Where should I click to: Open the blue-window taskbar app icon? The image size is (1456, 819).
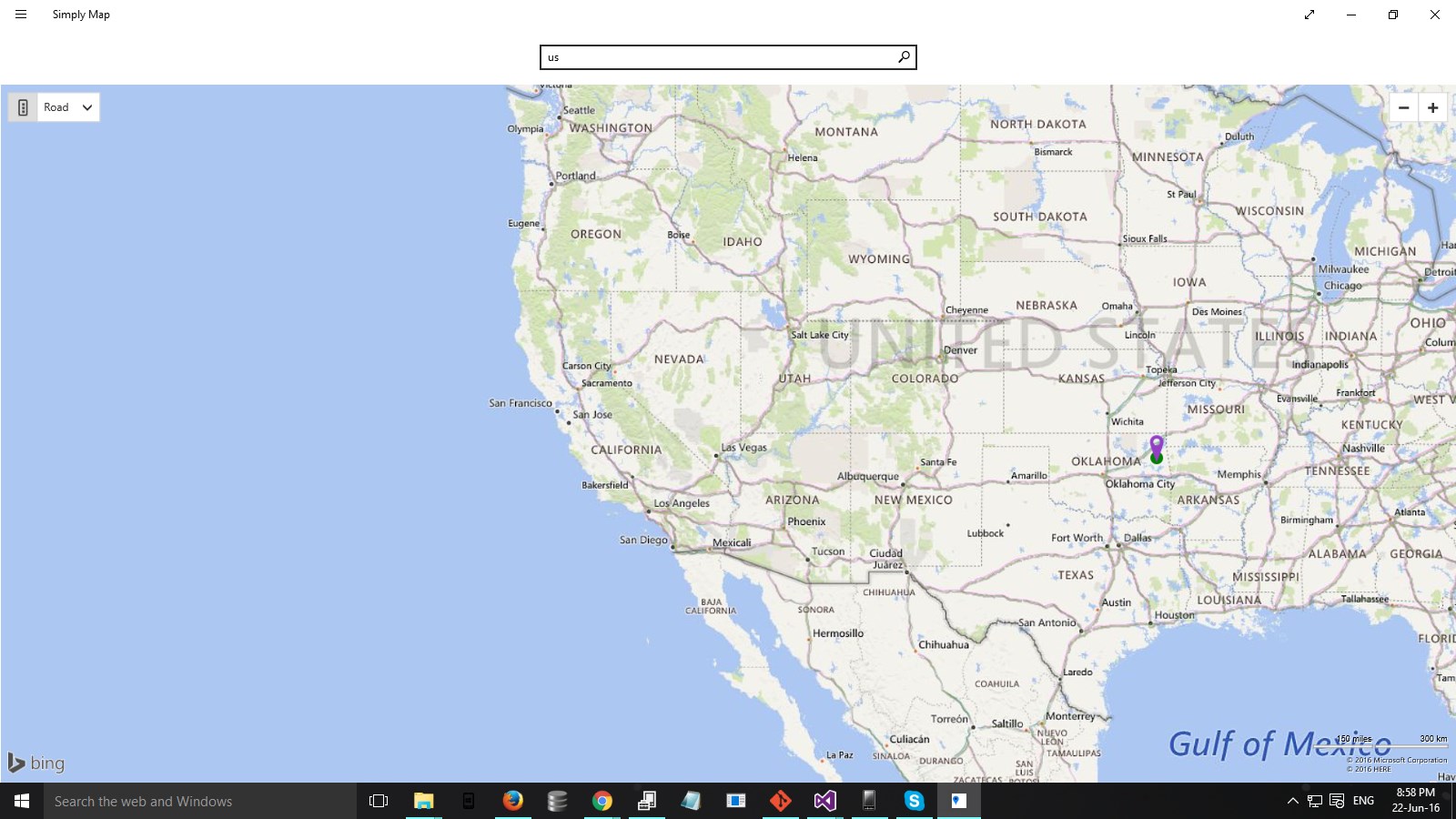click(735, 801)
